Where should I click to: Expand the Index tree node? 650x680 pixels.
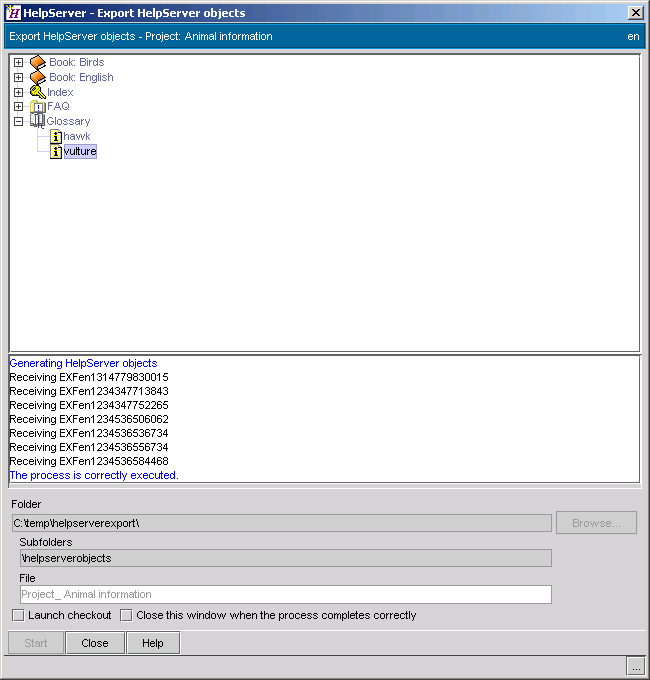click(x=18, y=92)
